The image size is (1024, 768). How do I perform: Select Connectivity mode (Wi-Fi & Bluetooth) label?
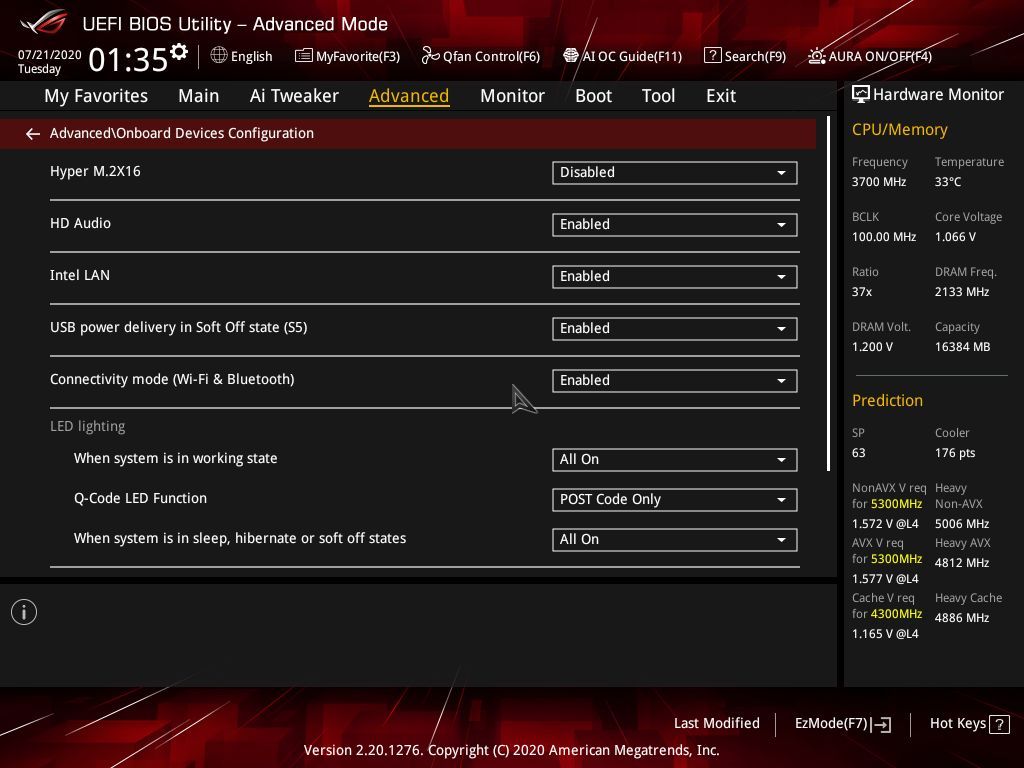(x=172, y=379)
